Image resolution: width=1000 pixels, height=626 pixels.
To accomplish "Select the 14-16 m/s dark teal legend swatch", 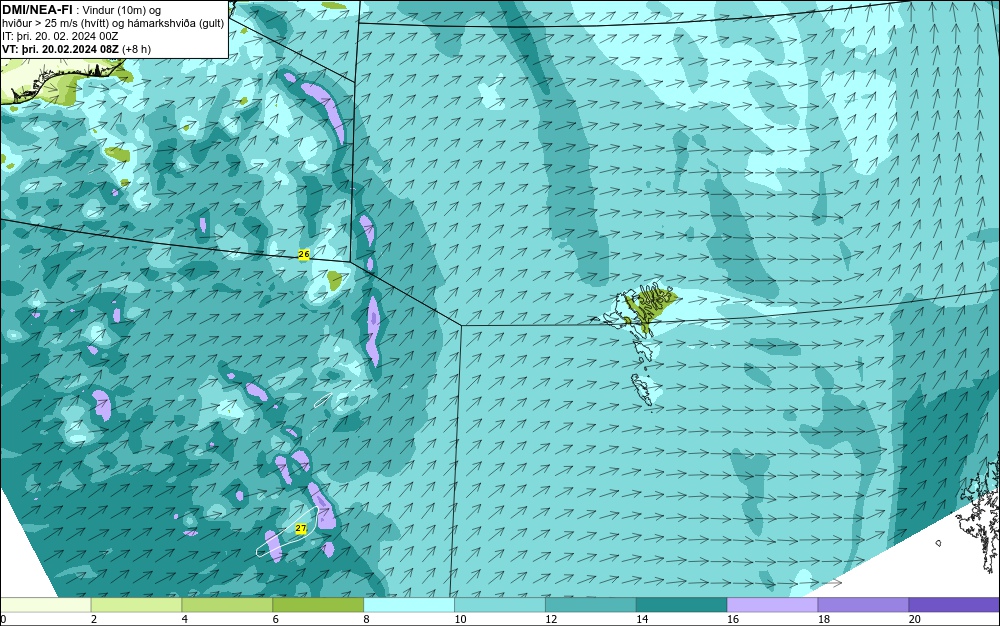I will 682,604.
